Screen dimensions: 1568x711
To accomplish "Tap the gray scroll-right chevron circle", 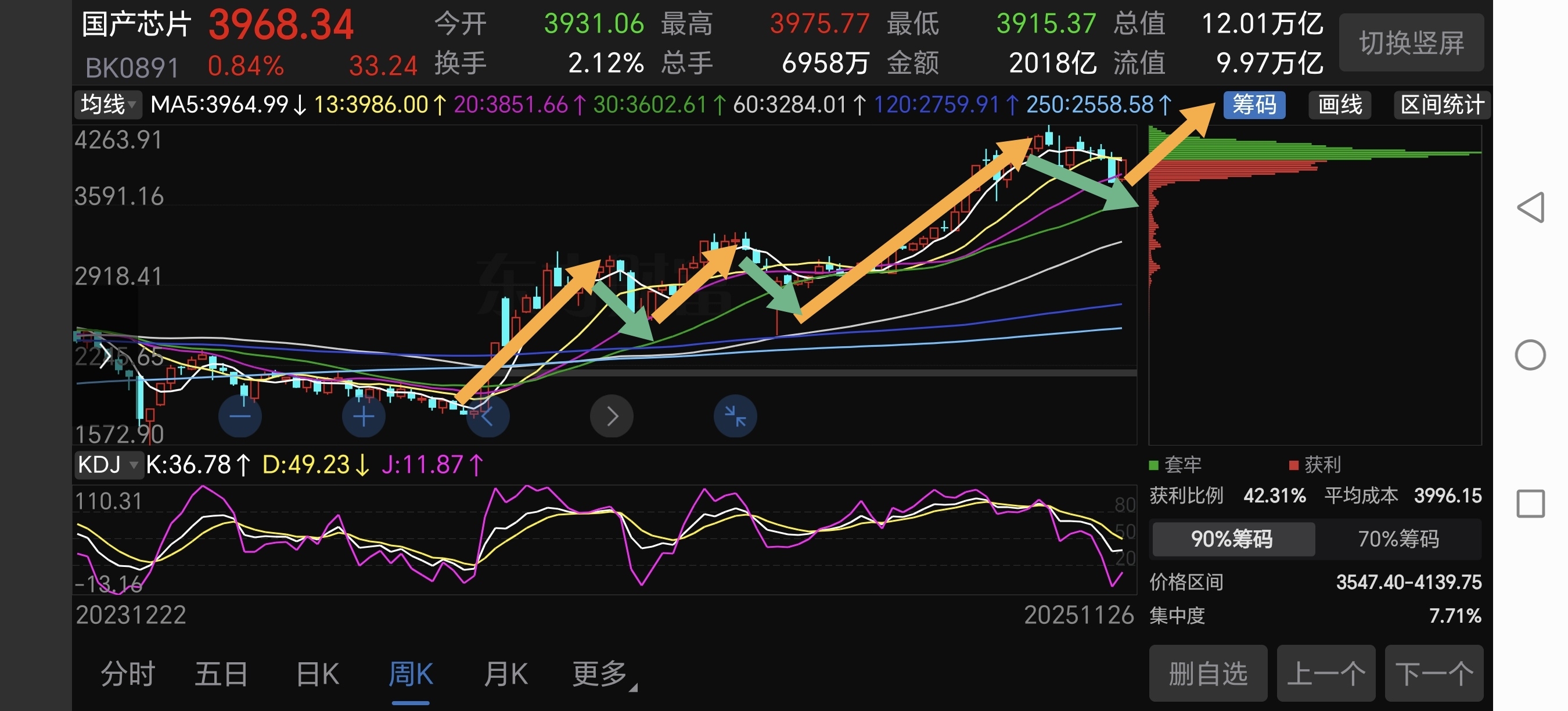I will [612, 416].
